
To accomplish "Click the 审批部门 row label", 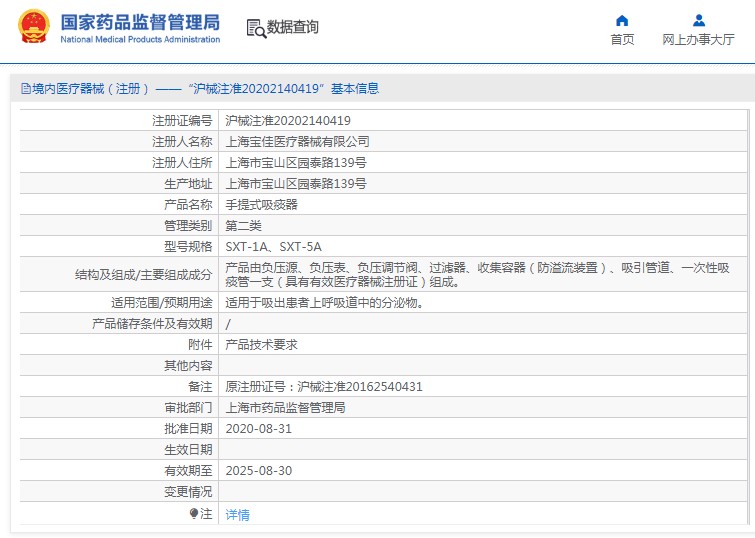I will [x=188, y=408].
